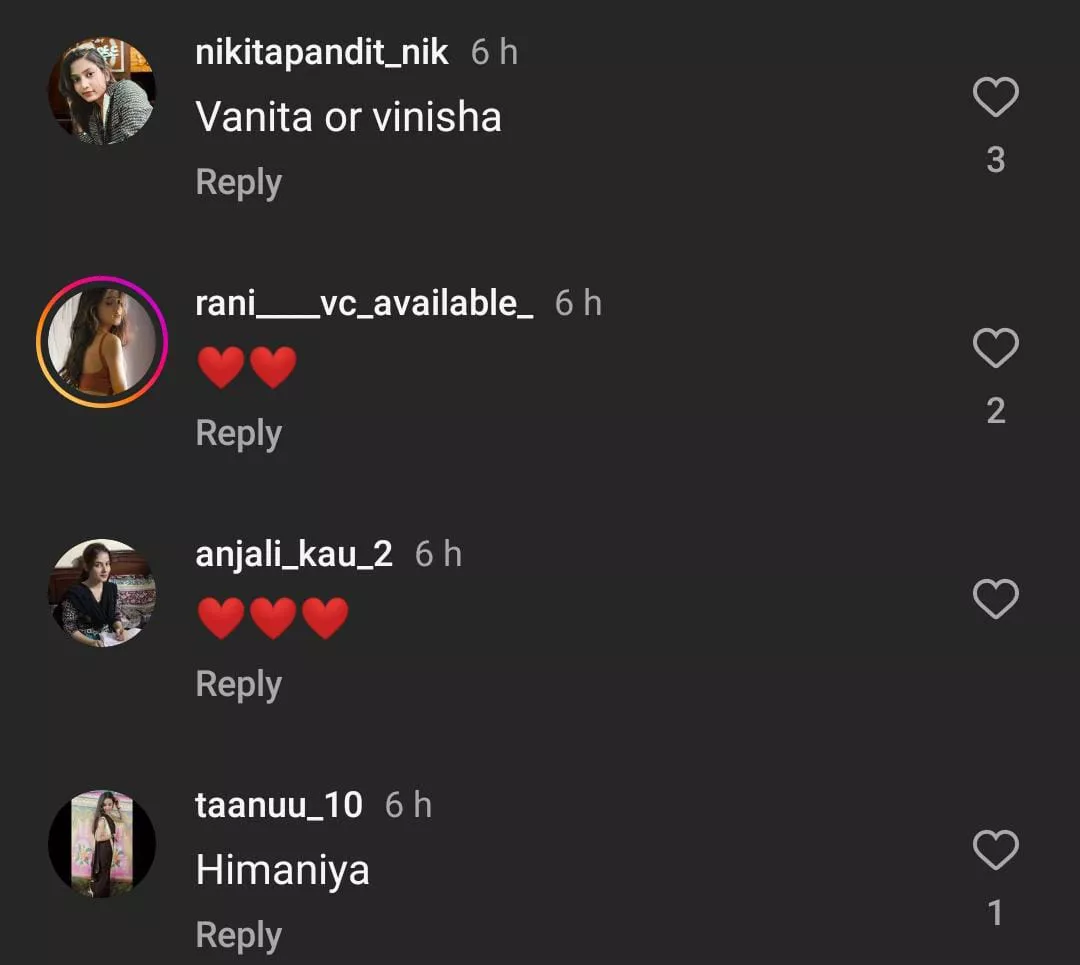The image size is (1080, 965).
Task: View the 3 likes count on nikitapandit_nik's comment
Action: tap(995, 160)
